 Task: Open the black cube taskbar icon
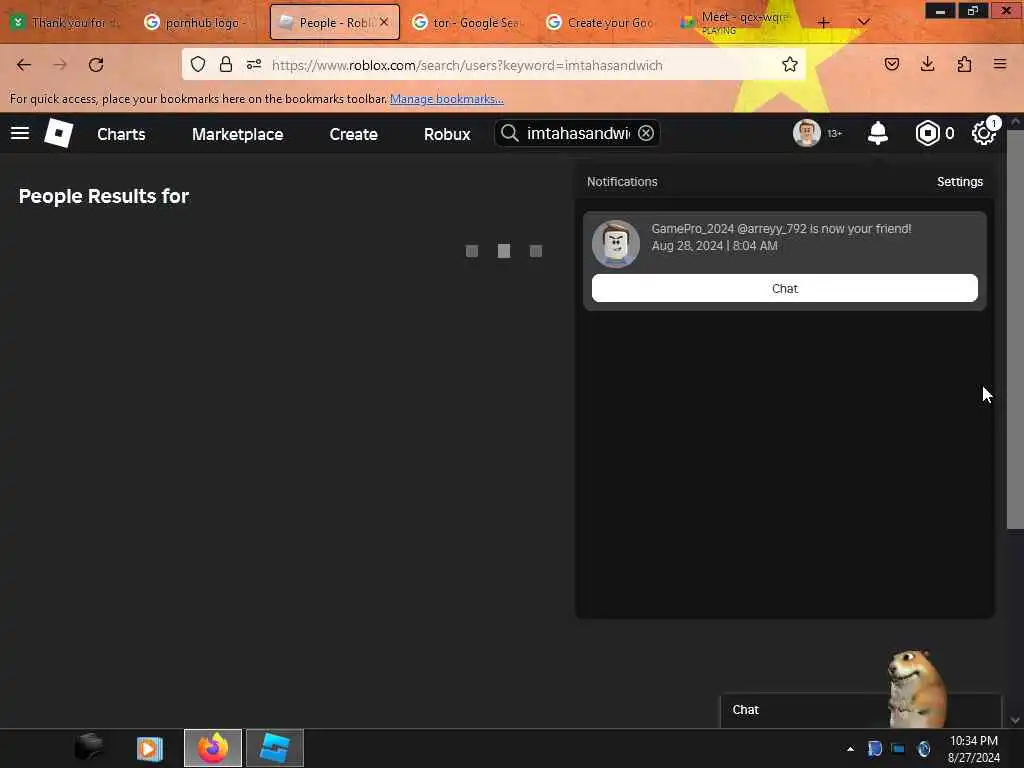[x=89, y=748]
